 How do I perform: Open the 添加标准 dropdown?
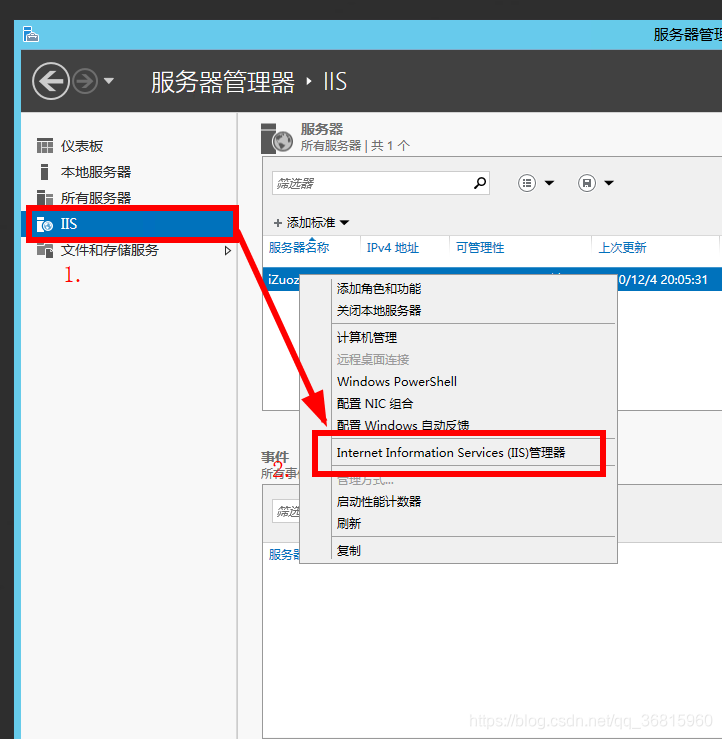click(311, 222)
